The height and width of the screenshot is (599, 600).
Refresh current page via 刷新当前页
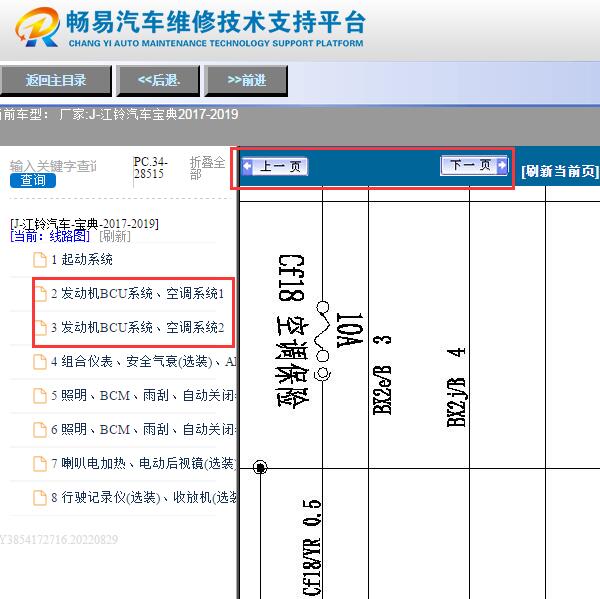pyautogui.click(x=560, y=171)
